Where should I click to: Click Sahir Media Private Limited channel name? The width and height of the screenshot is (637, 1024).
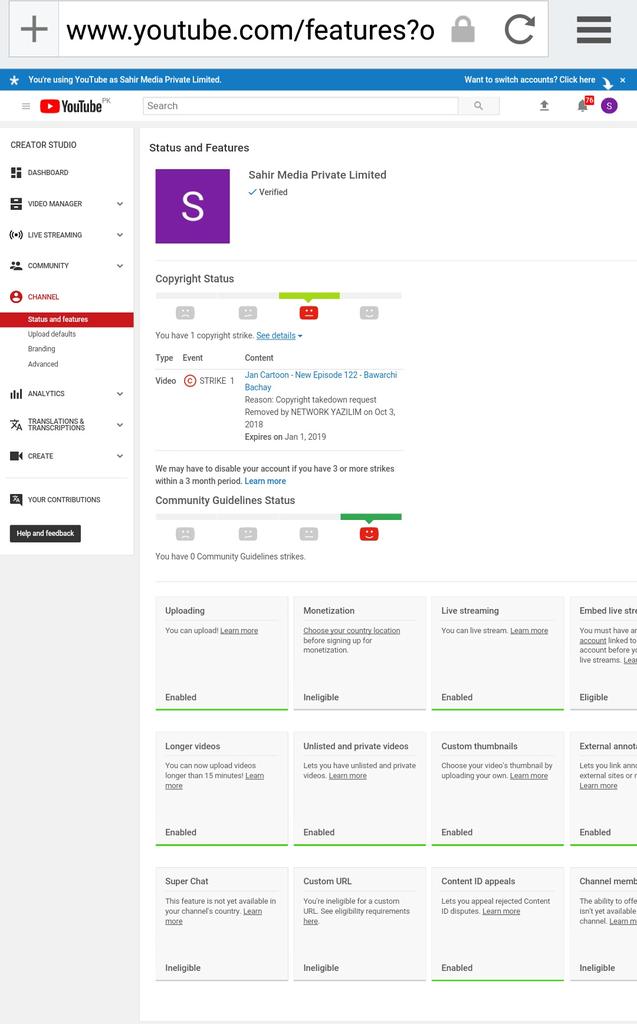click(317, 175)
